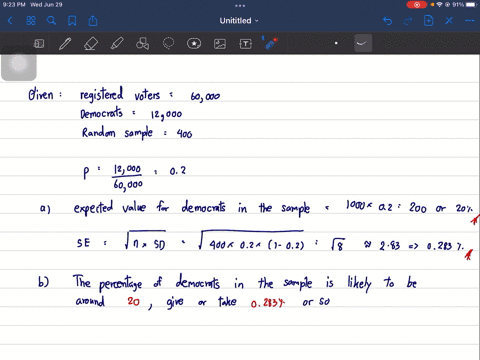Tap the handwritten '12,000' Democrats value
The height and width of the screenshot is (360, 480).
[166, 115]
